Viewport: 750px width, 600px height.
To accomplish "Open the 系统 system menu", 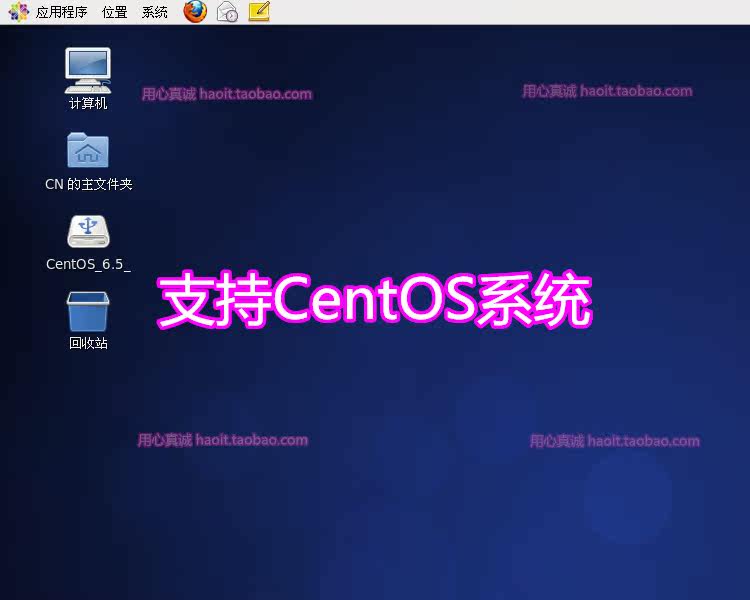I will (154, 12).
